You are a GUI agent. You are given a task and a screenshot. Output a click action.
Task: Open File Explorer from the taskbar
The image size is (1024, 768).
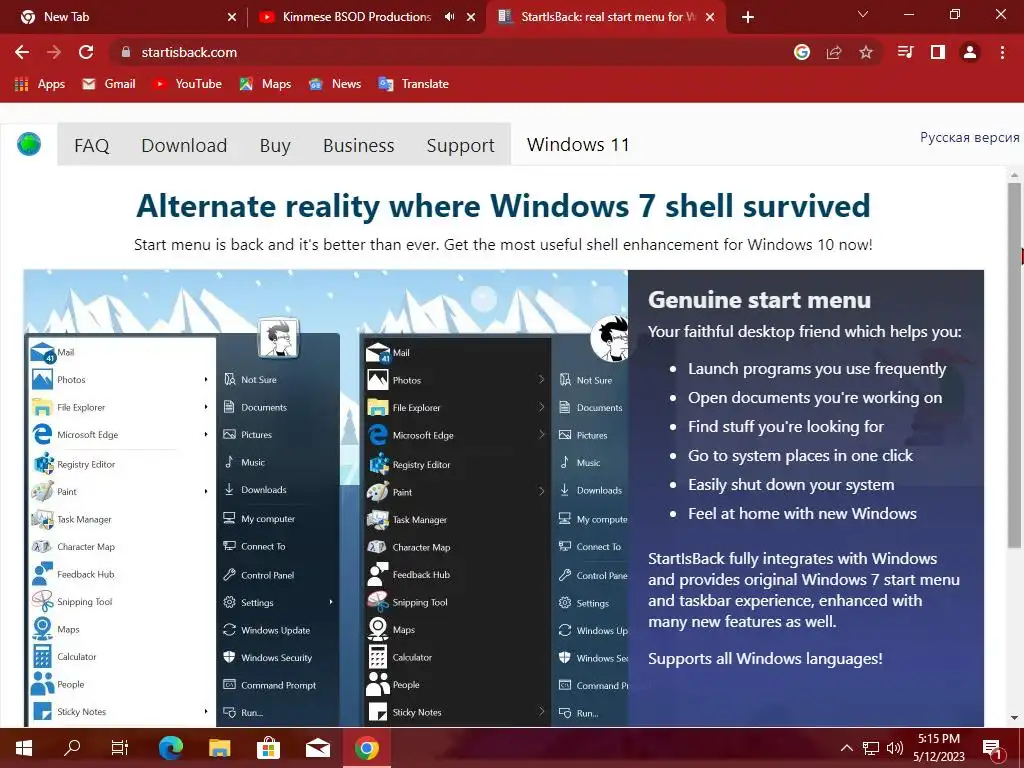pos(219,748)
